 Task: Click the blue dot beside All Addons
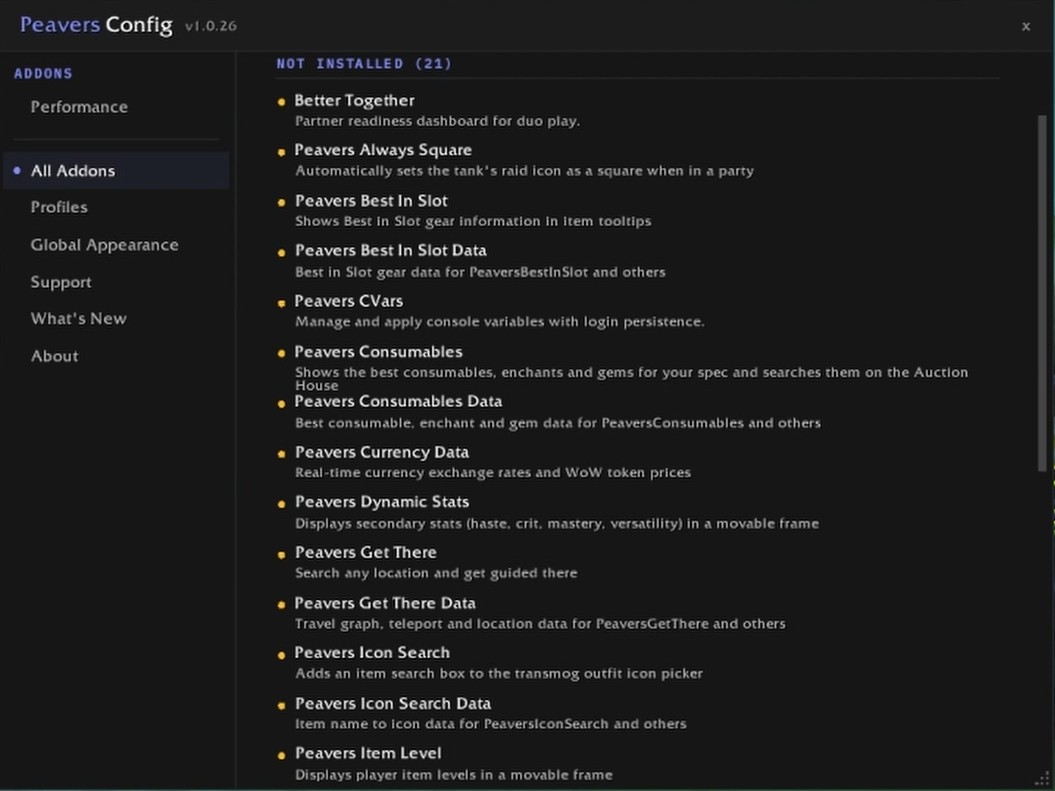tap(17, 170)
